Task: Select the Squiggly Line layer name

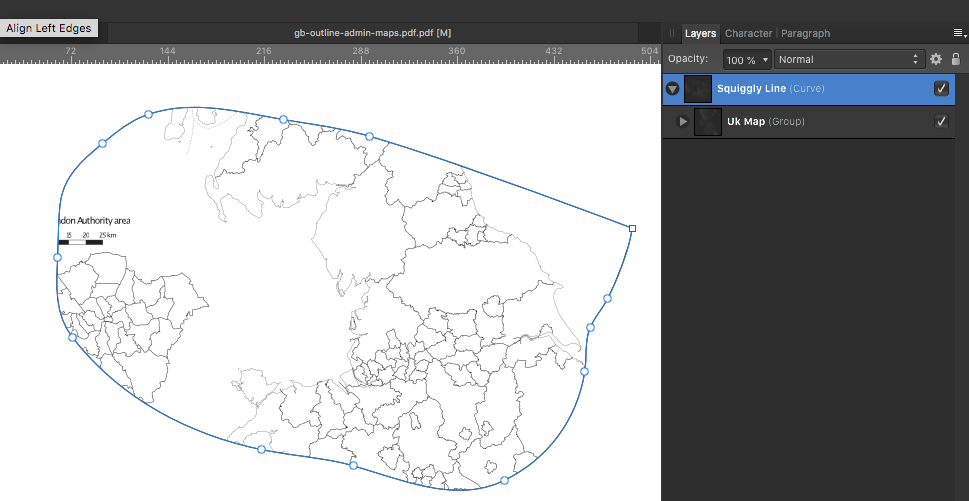Action: [751, 89]
